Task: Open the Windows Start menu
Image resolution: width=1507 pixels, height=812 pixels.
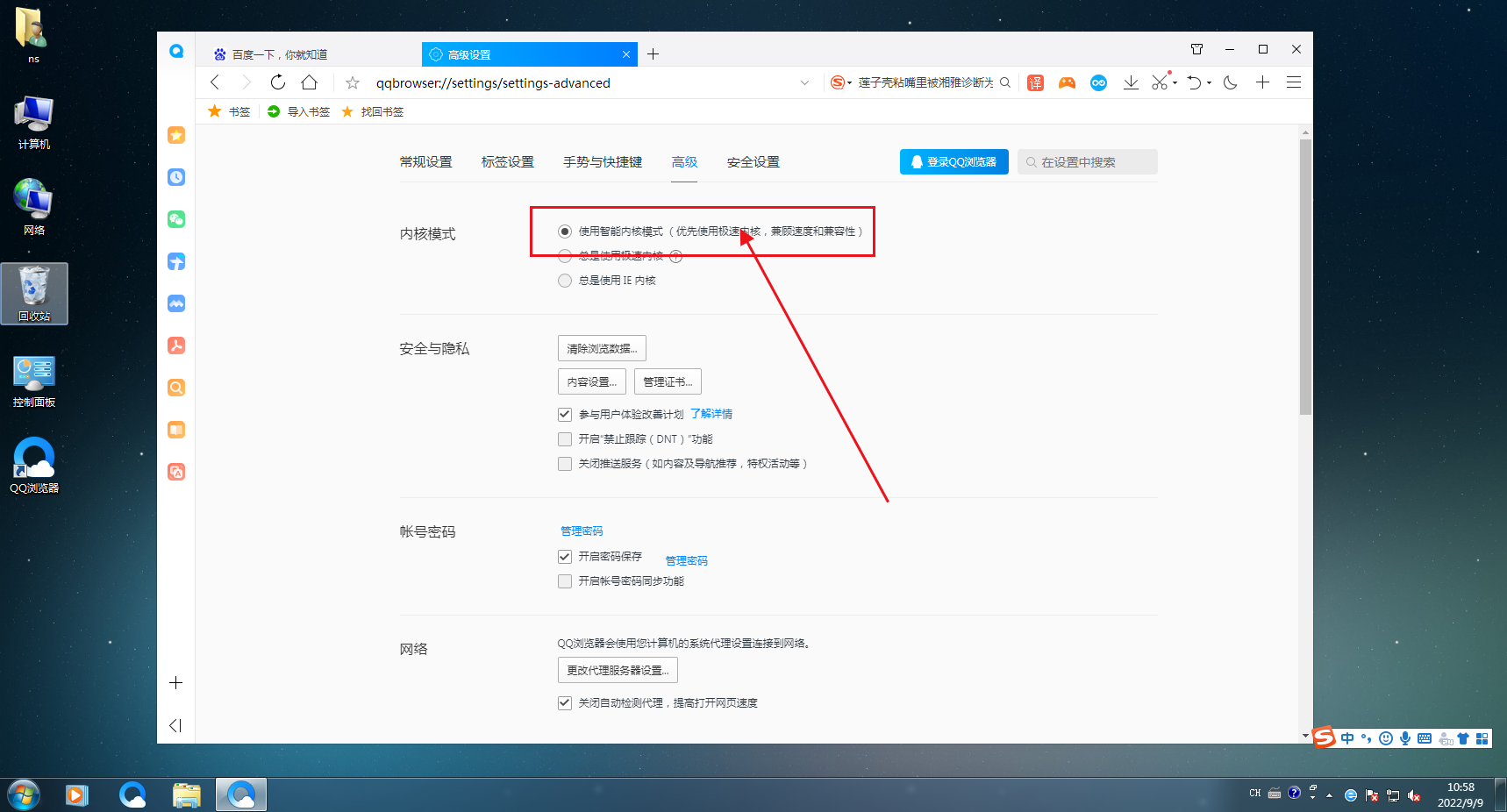Action: pyautogui.click(x=24, y=795)
